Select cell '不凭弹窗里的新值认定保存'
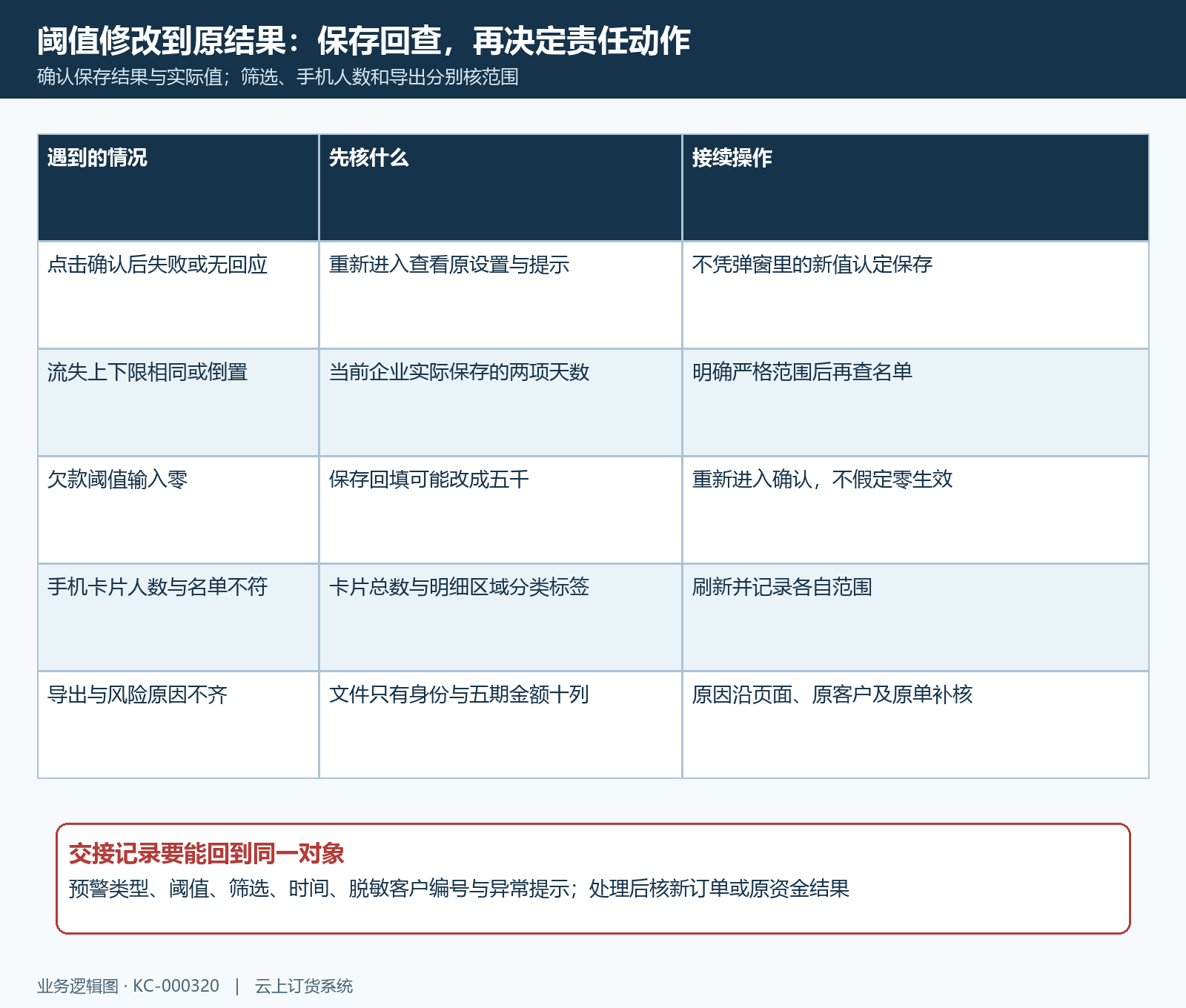This screenshot has height=1008, width=1186. pos(915,295)
